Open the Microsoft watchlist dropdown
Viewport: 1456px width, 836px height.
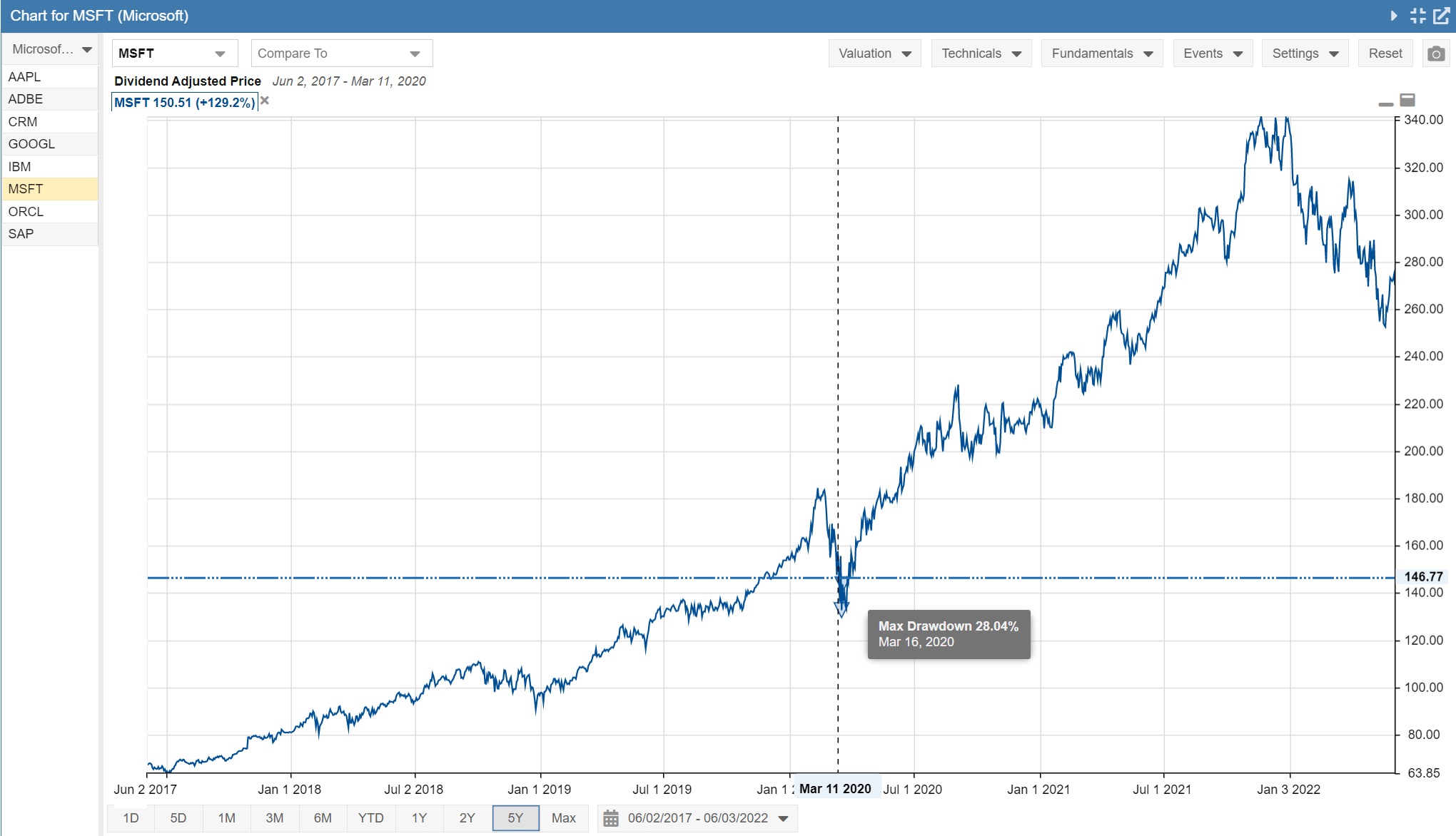50,49
